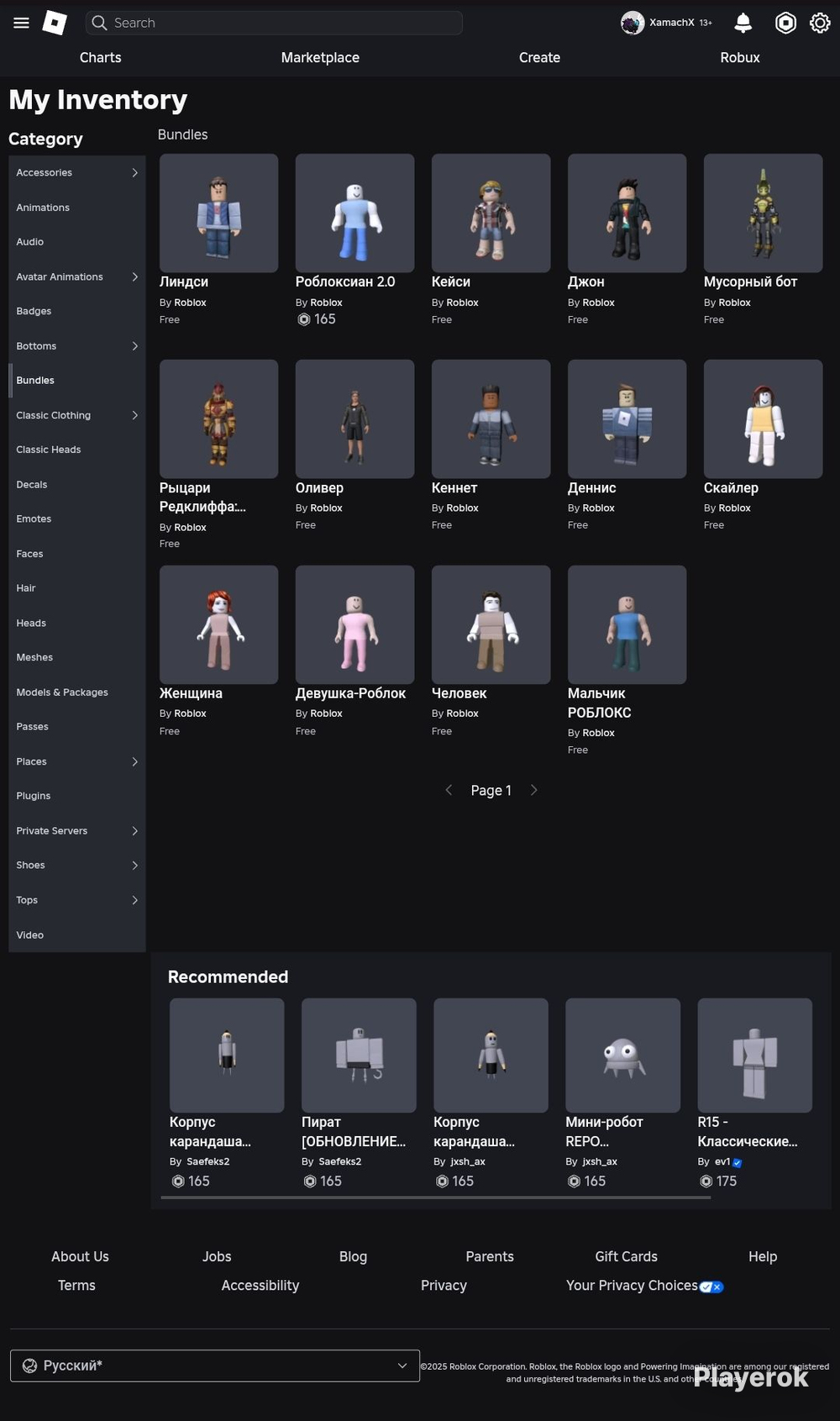Open recommended Пират bundle thumbnail

[x=359, y=1055]
